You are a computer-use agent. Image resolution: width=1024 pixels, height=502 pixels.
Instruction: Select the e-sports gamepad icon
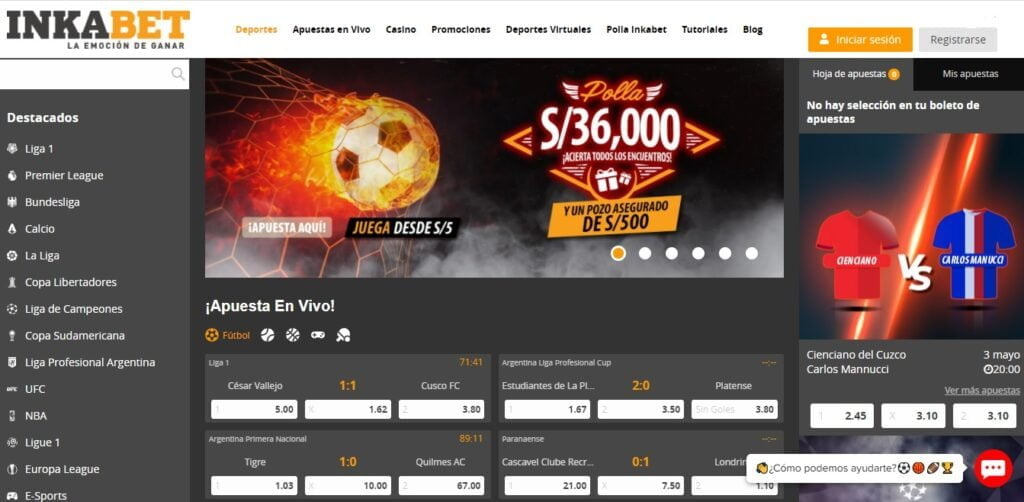(318, 335)
